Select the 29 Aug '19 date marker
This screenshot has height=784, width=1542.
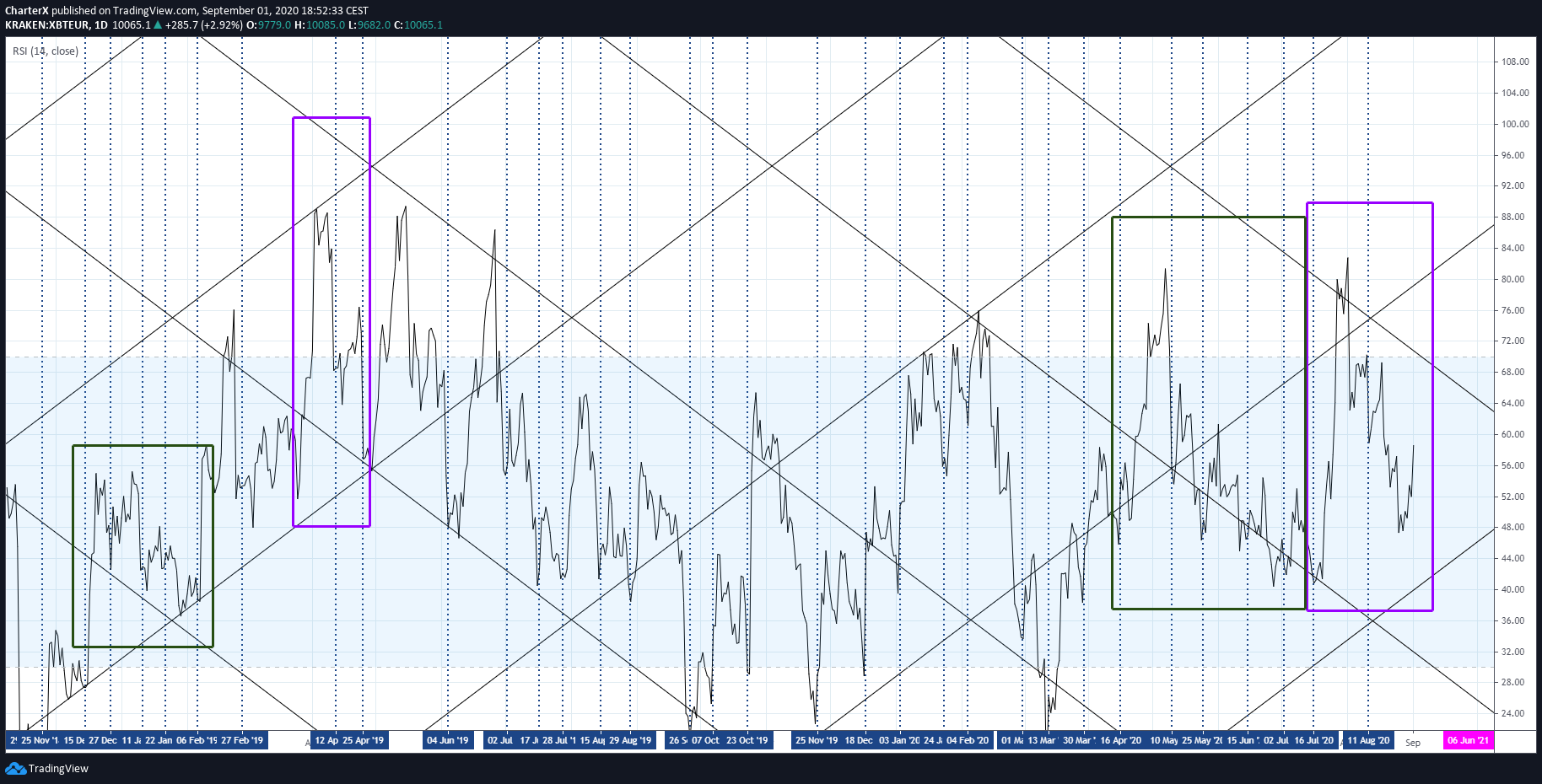(x=630, y=740)
